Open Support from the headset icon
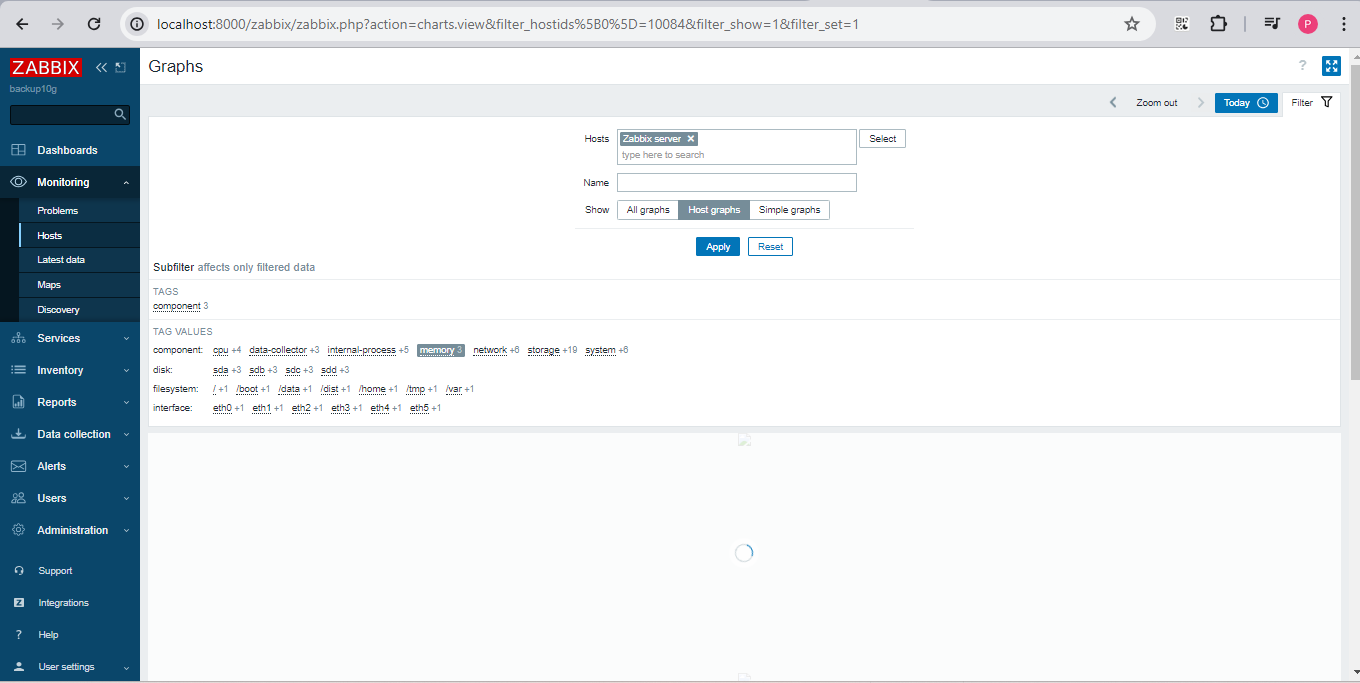Image resolution: width=1360 pixels, height=683 pixels. pyautogui.click(x=19, y=571)
